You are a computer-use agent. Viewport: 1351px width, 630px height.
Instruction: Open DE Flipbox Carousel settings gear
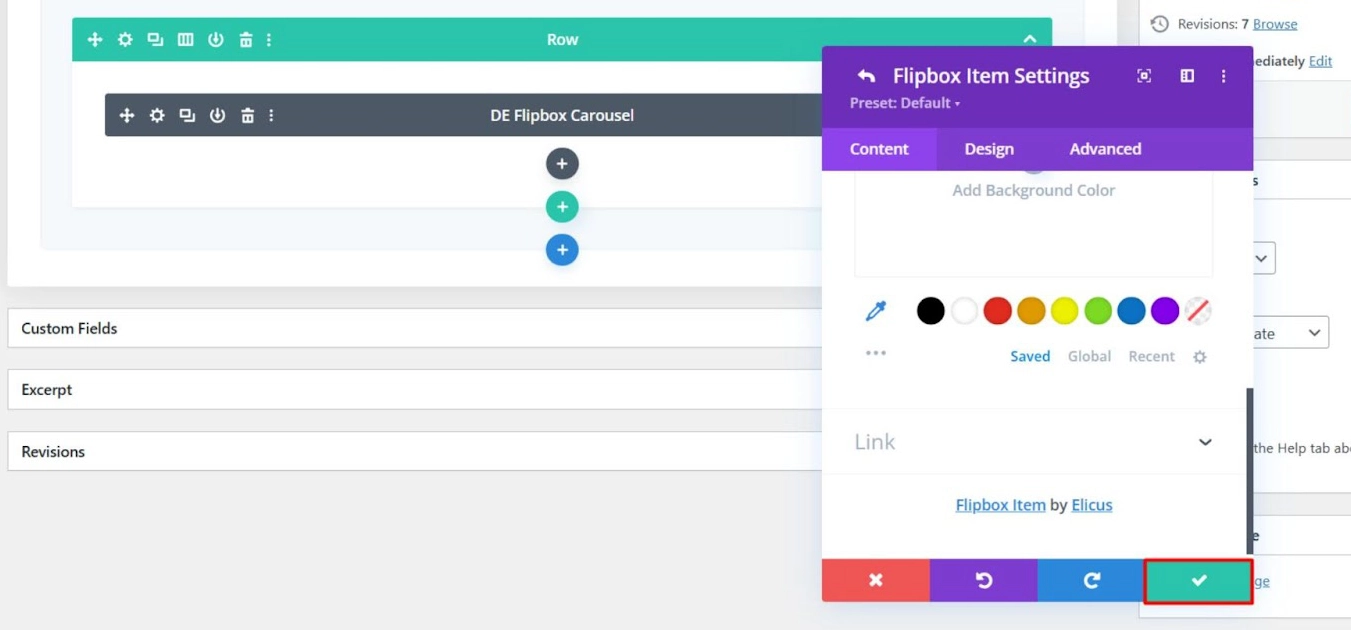pyautogui.click(x=157, y=116)
